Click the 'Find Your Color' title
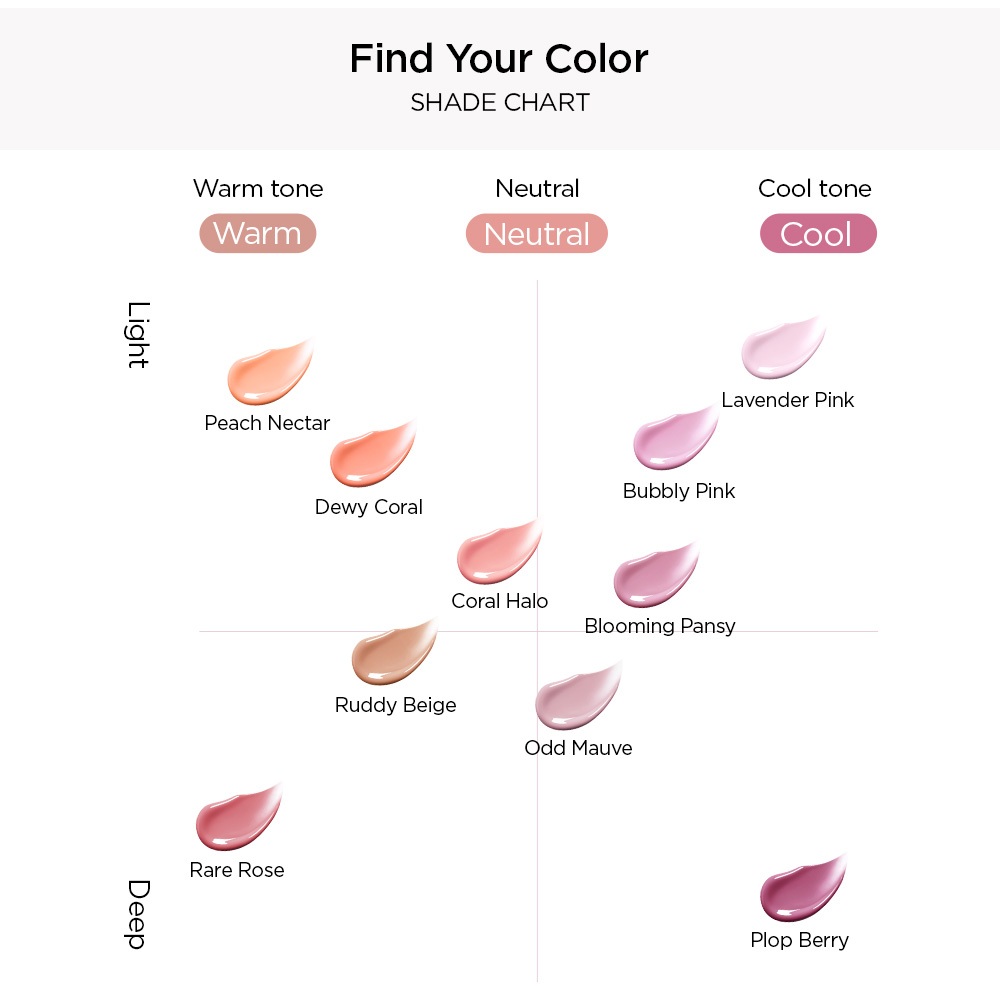This screenshot has height=1000, width=1000. coord(499,59)
